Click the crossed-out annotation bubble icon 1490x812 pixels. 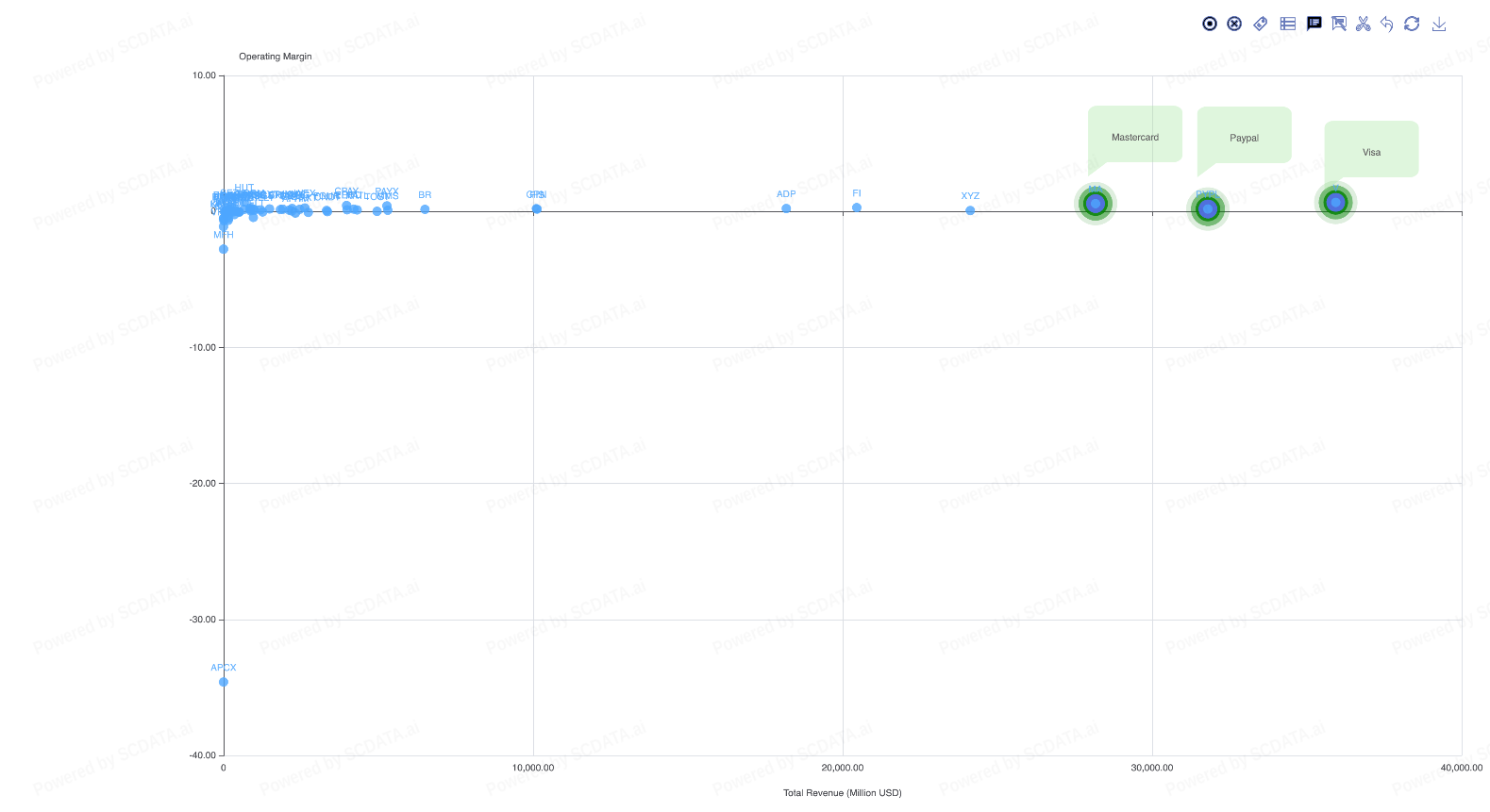point(1339,24)
